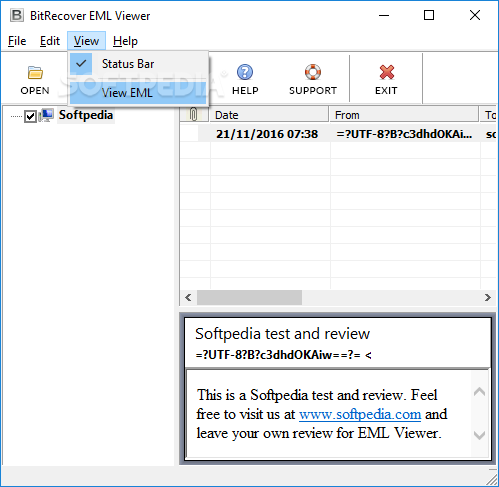Toggle the Status Bar menu option
Image resolution: width=499 pixels, height=487 pixels.
click(138, 64)
